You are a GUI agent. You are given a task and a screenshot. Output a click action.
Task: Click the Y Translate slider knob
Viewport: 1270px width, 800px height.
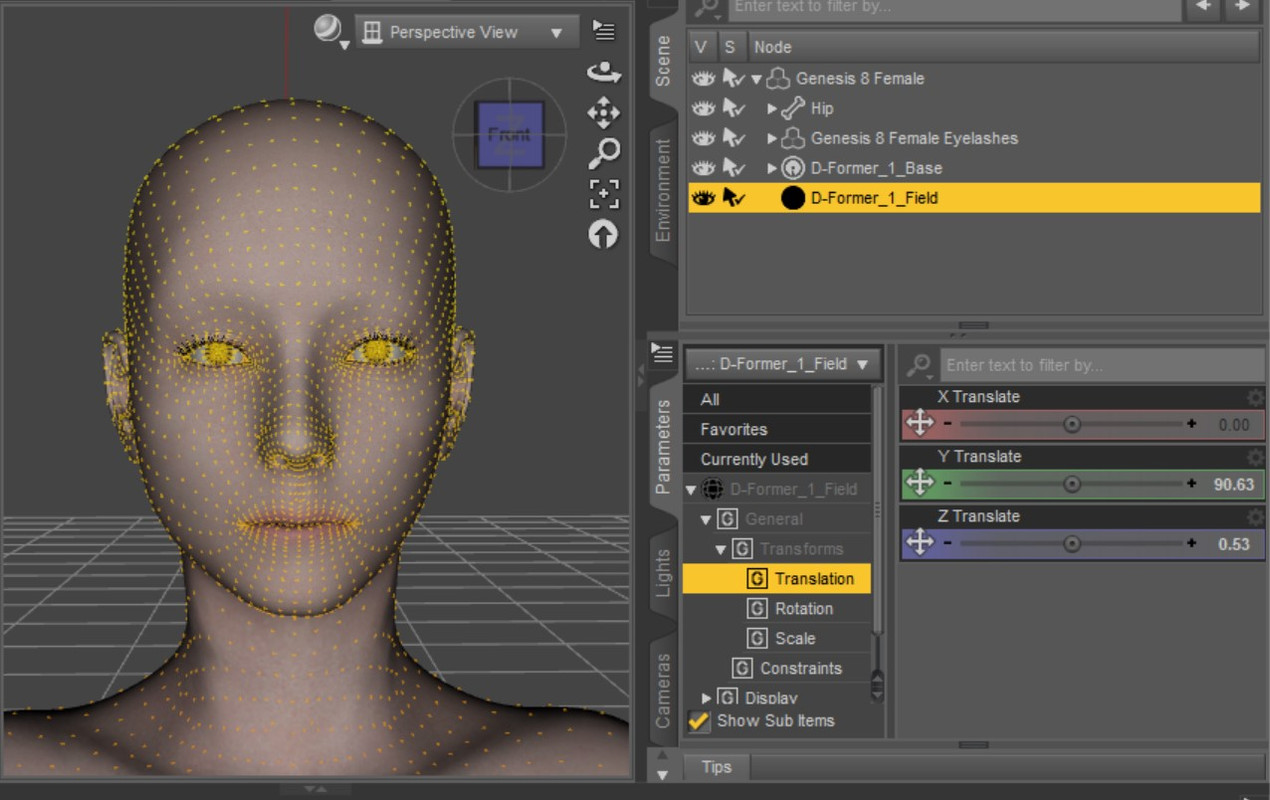[1072, 484]
